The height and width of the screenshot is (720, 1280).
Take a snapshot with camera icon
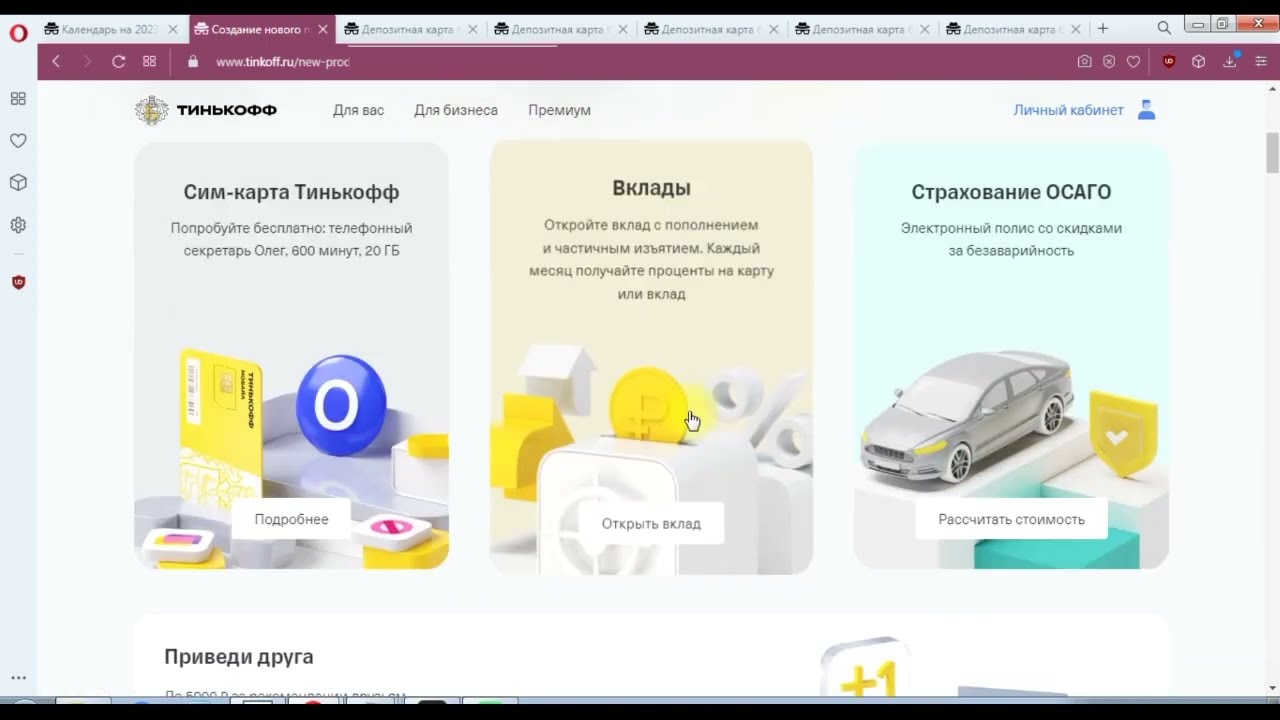tap(1084, 61)
